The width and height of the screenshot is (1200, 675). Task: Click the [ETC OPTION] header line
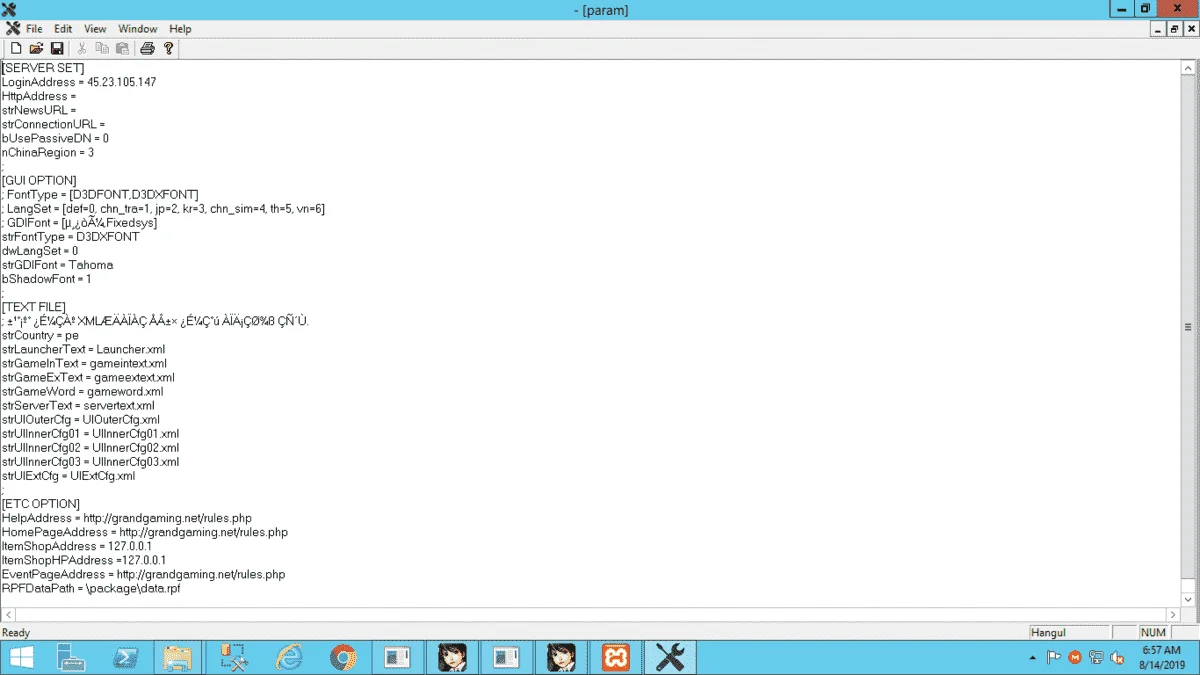41,503
